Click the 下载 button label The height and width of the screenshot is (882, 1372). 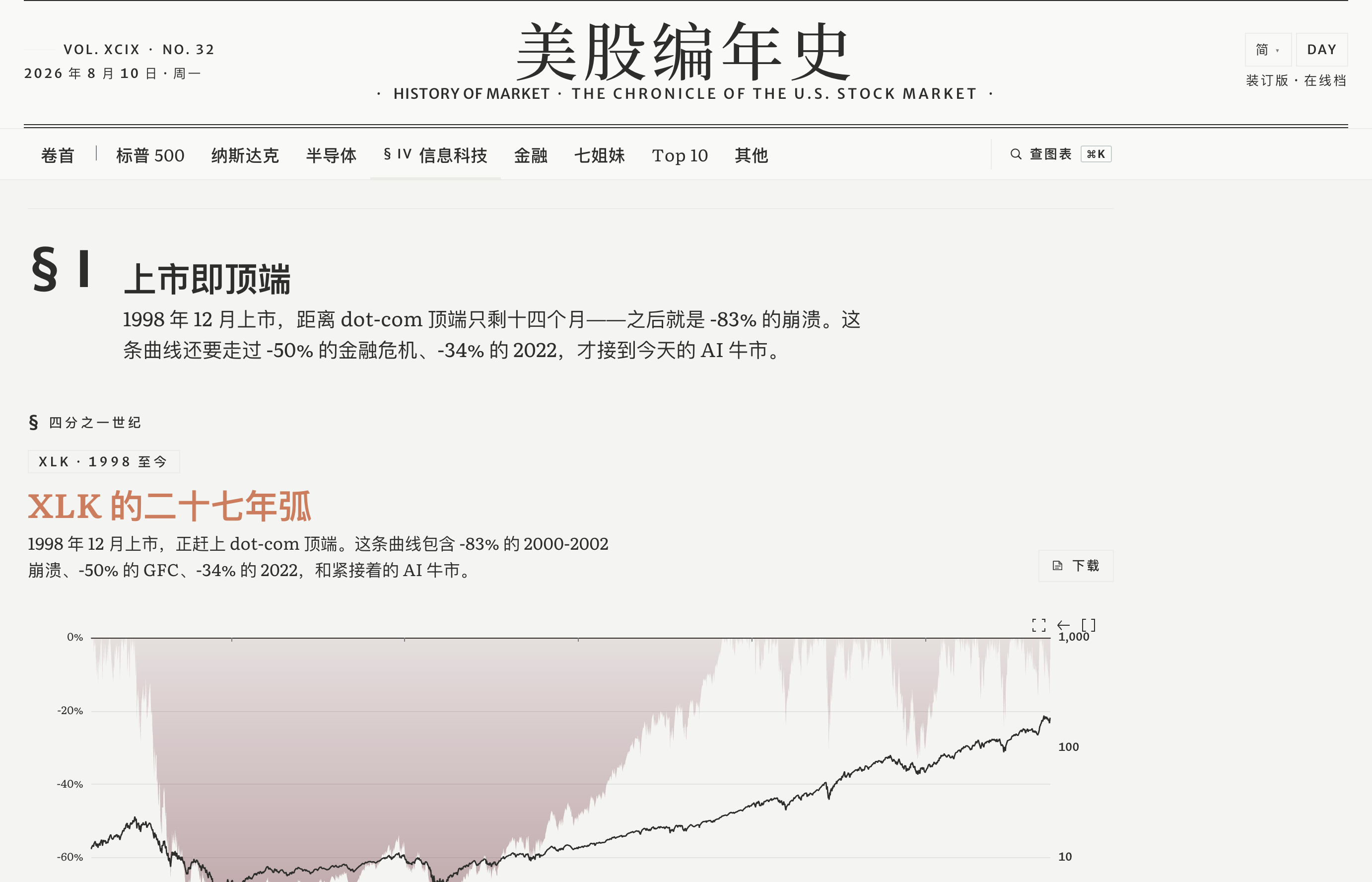point(1086,566)
